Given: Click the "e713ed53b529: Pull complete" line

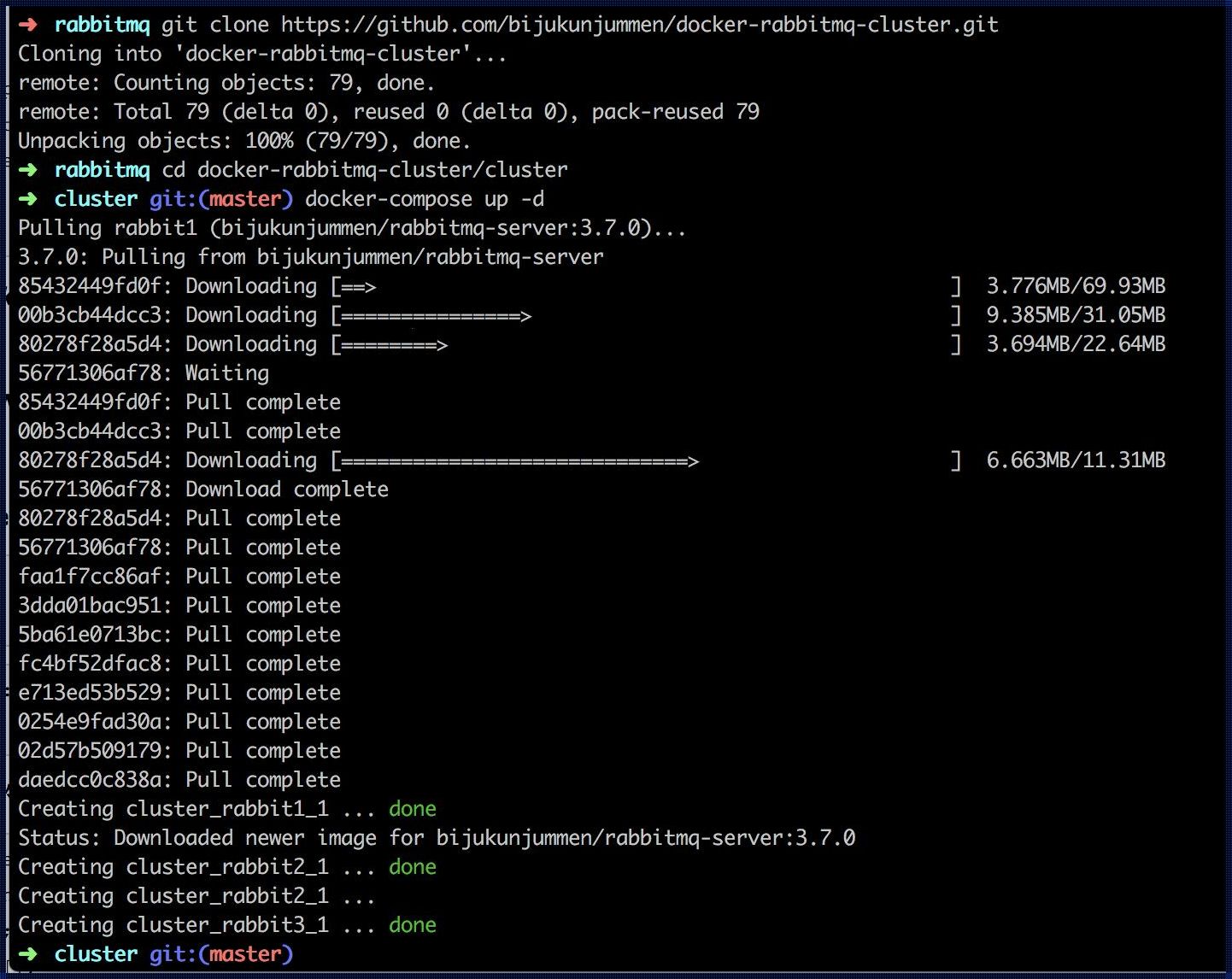Looking at the screenshot, I should [x=179, y=693].
